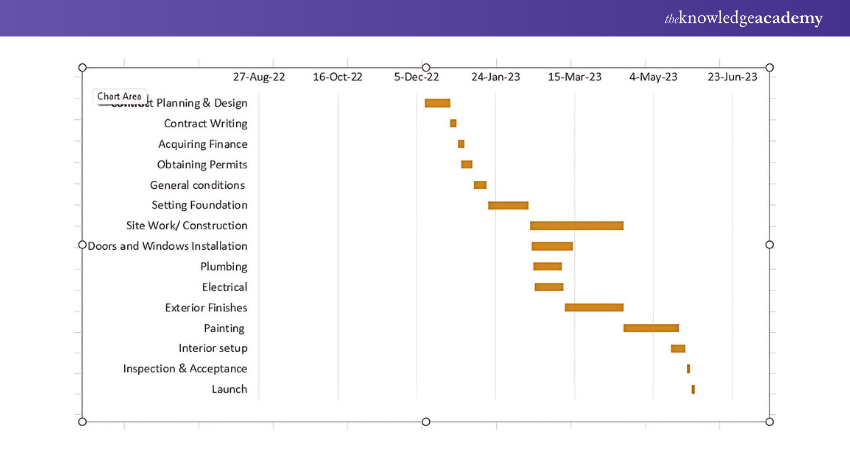Select the Painting task bar
Viewport: 850px width, 450px height.
point(651,328)
